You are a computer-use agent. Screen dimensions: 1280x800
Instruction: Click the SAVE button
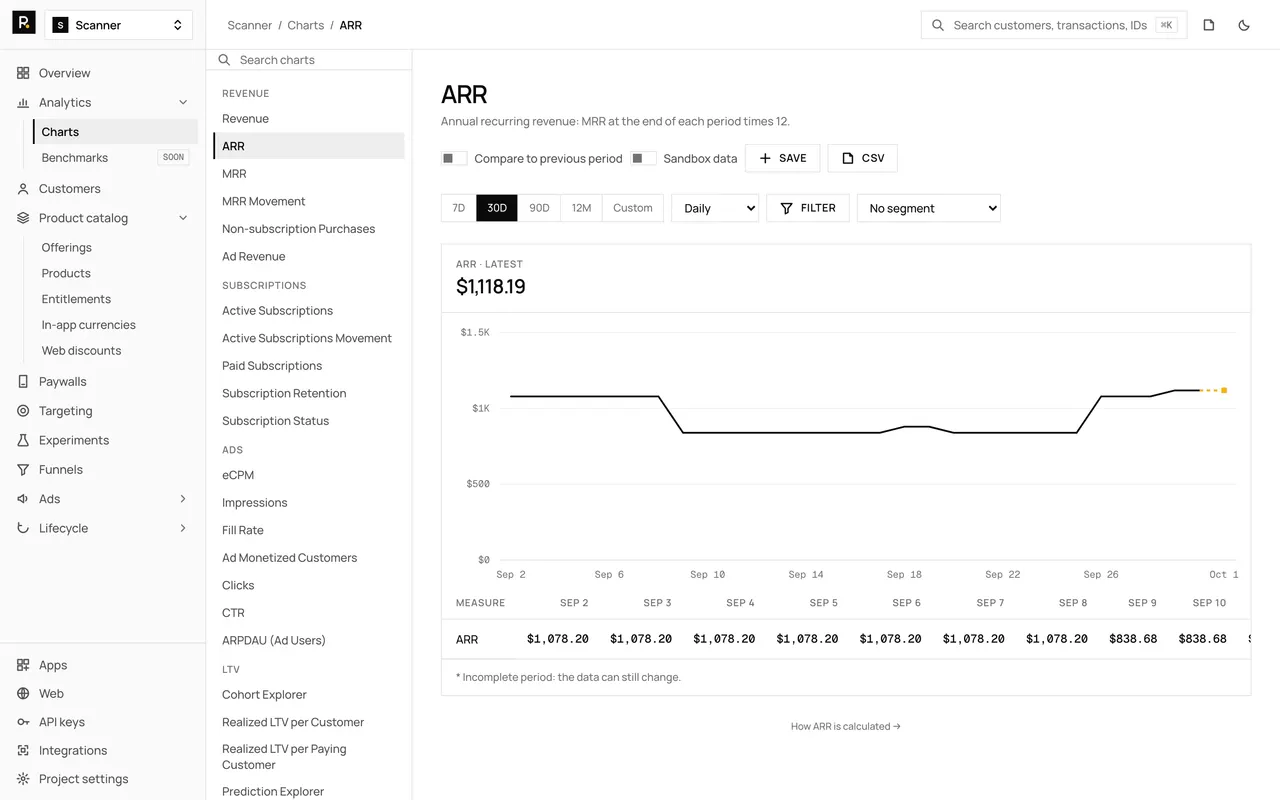tap(783, 158)
